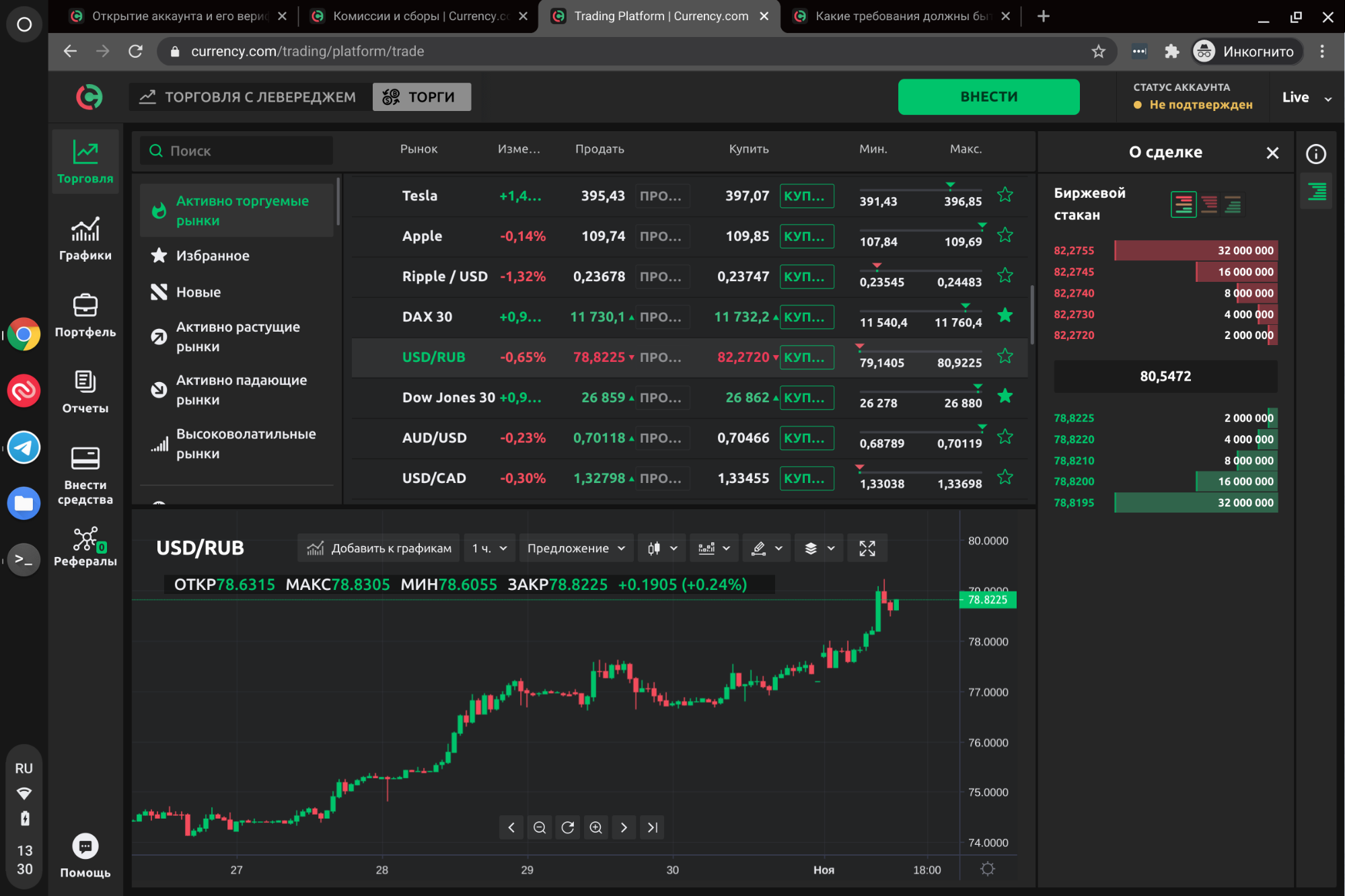Add Ripple / USD to favorites
1345x896 pixels.
[1005, 276]
